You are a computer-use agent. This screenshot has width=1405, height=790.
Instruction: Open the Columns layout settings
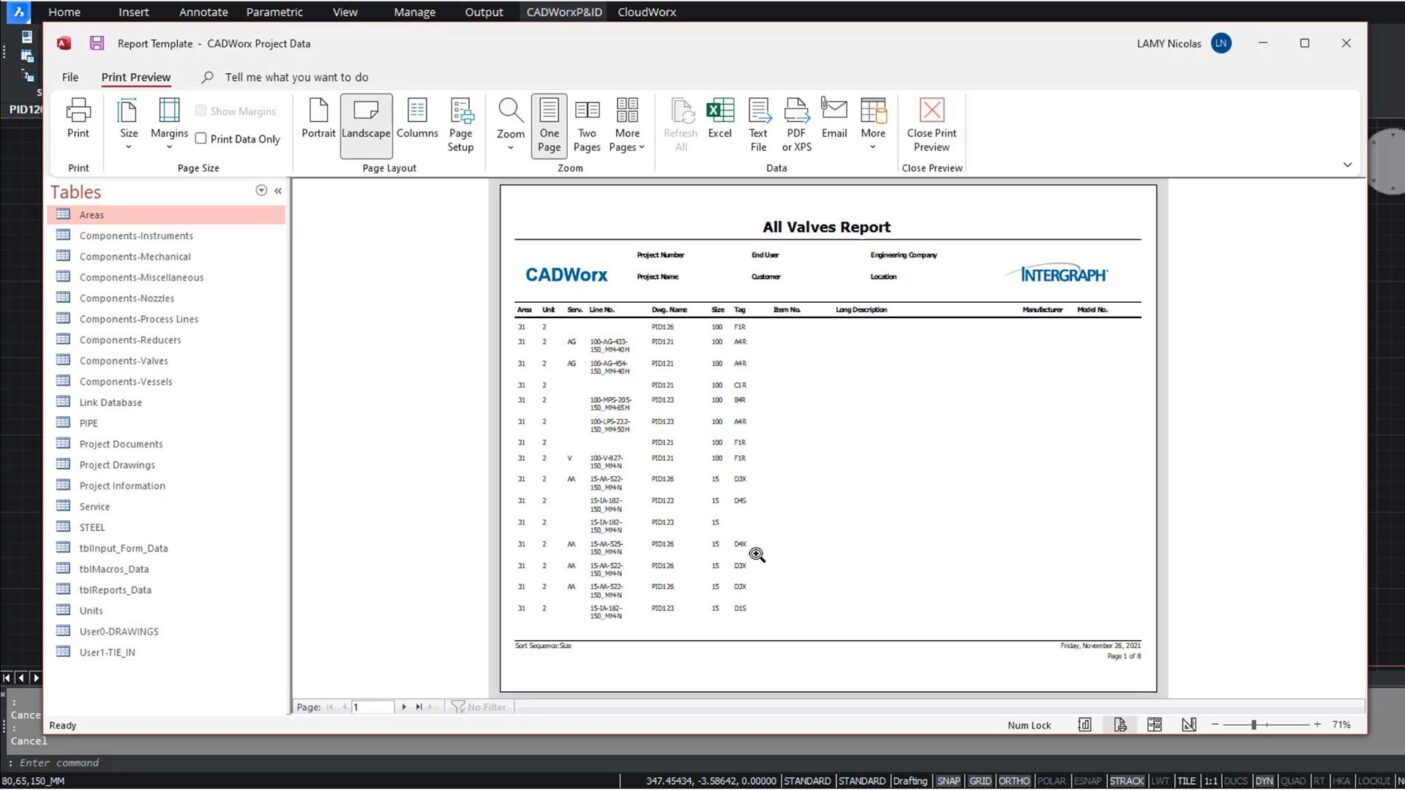pos(417,120)
